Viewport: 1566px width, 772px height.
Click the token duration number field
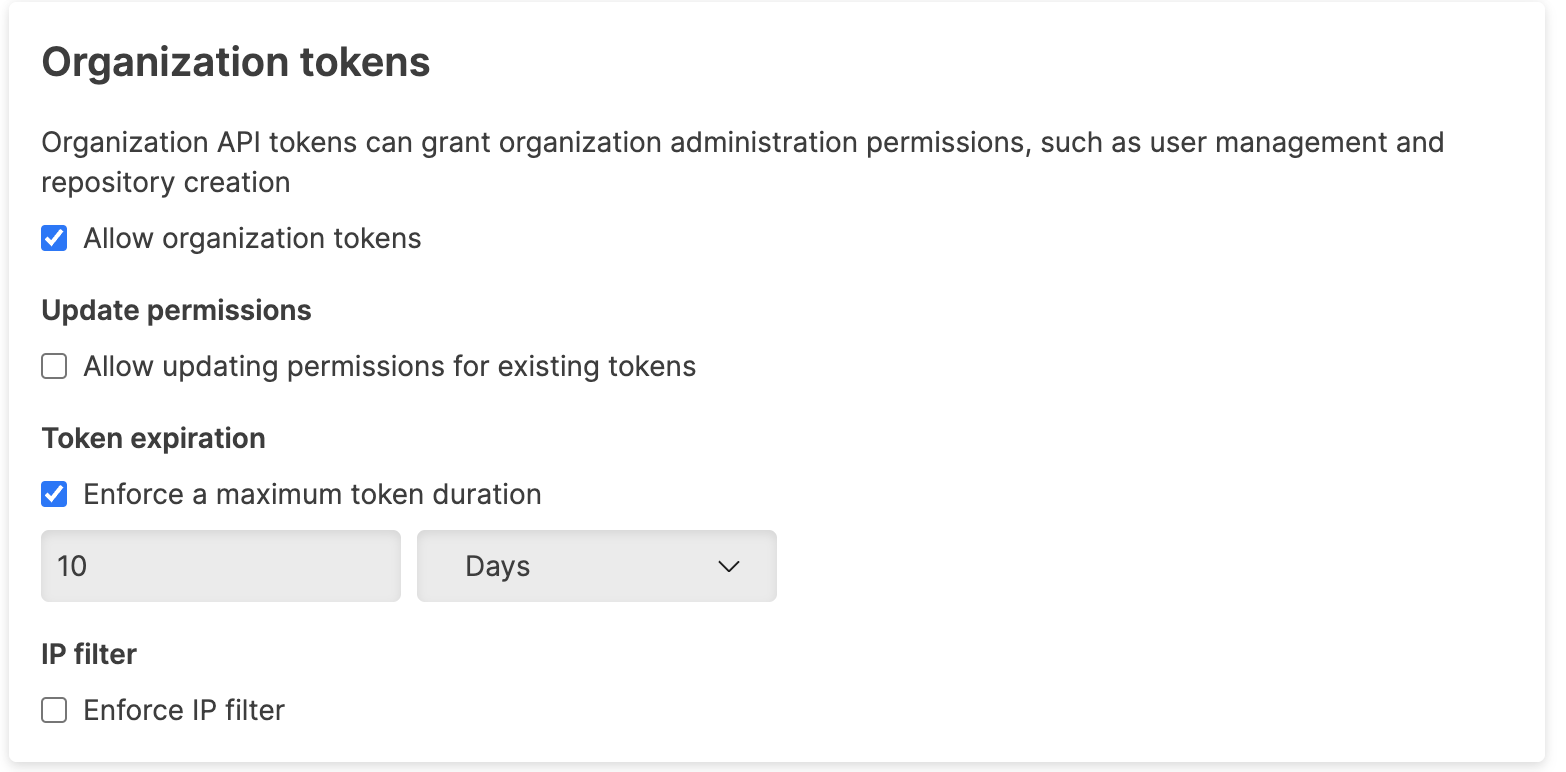[x=220, y=566]
